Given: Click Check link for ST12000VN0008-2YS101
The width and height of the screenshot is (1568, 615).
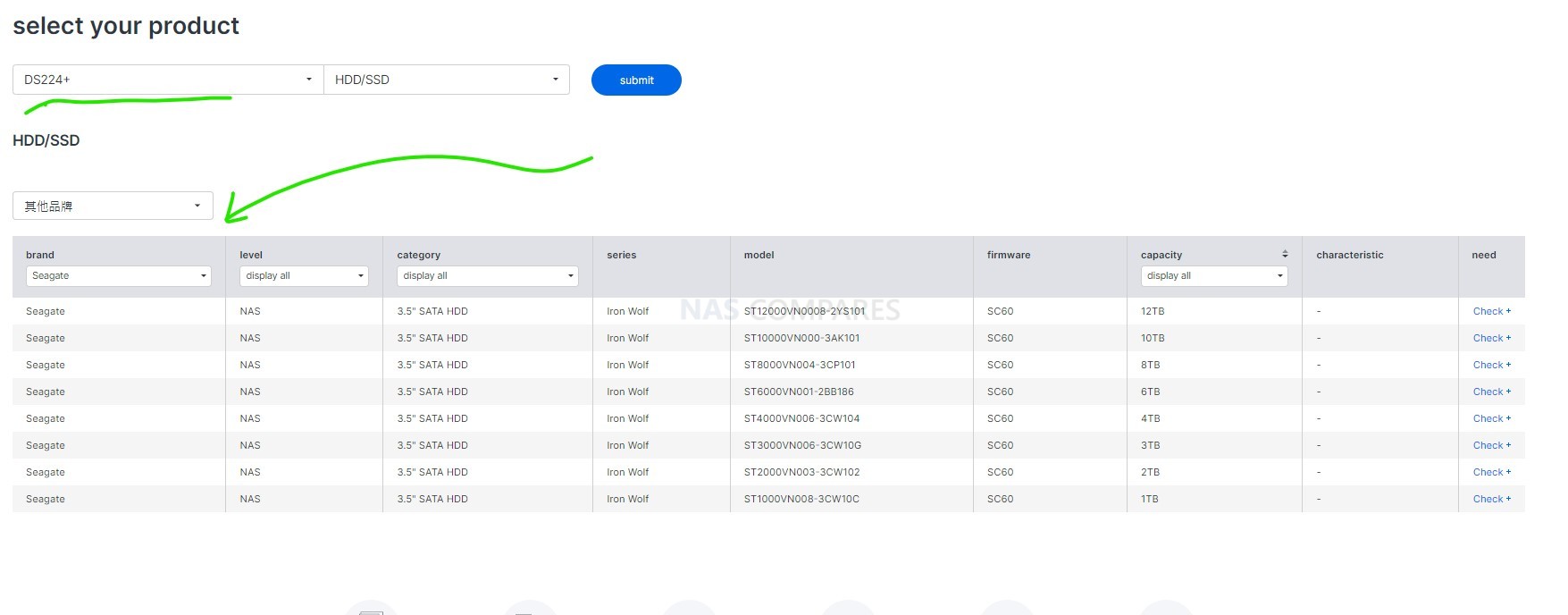Looking at the screenshot, I should point(1492,311).
